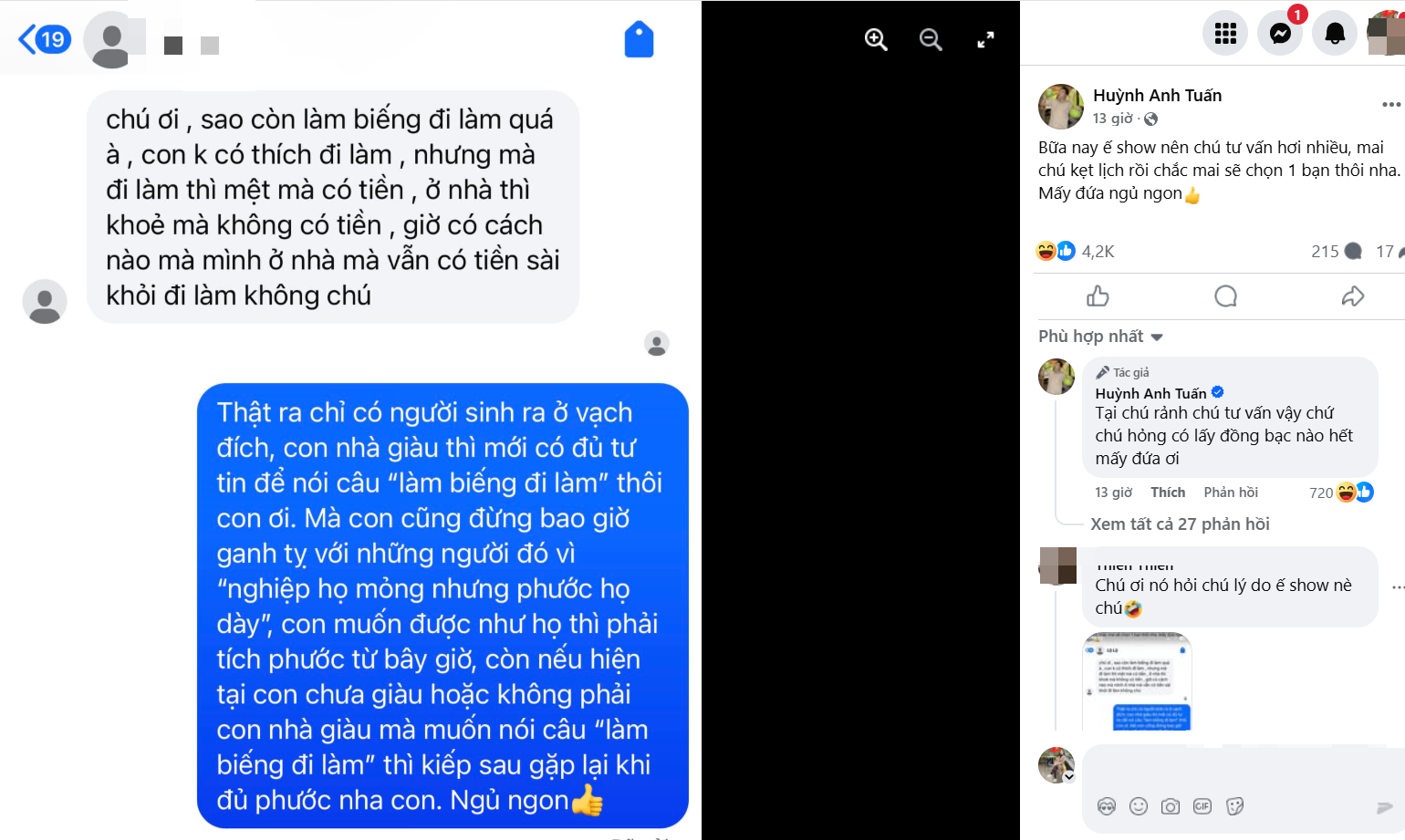
Task: Zoom in on the photo
Action: point(876,39)
